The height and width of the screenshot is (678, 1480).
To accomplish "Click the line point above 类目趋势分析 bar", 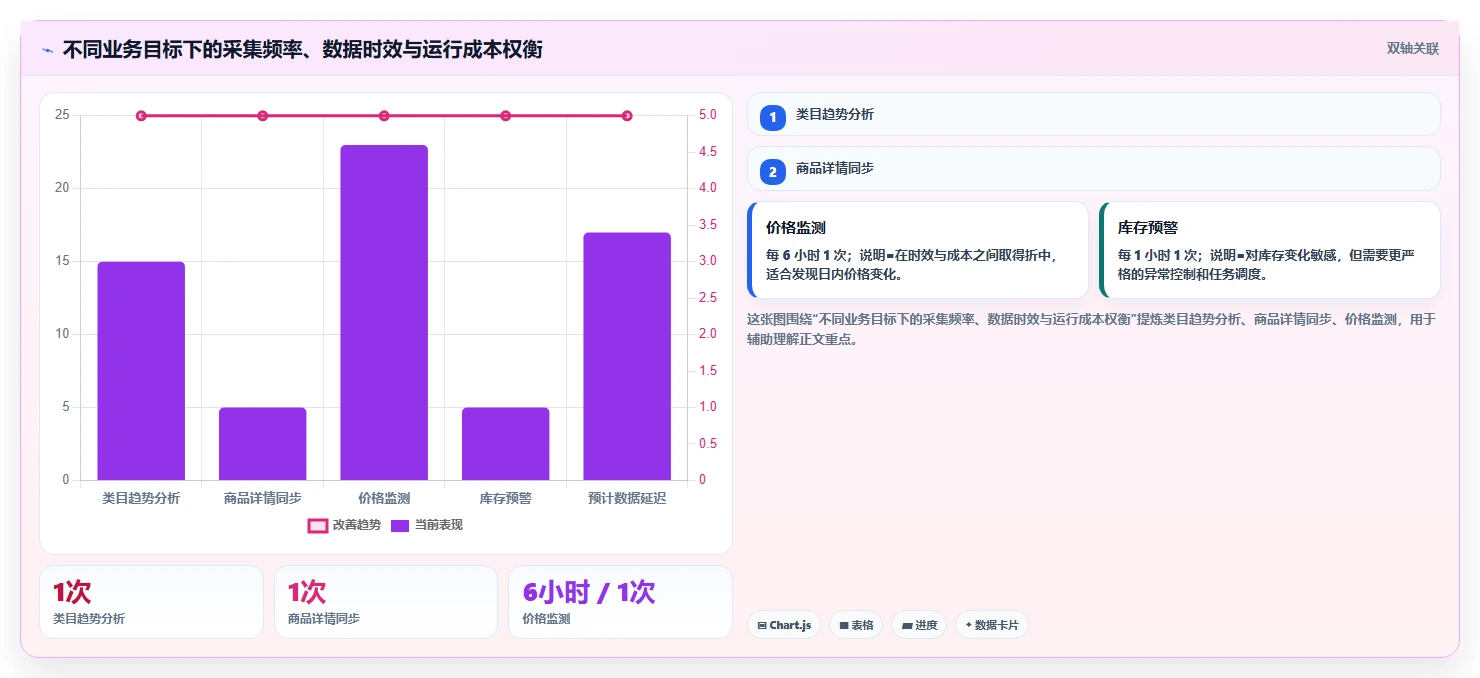I will tap(141, 116).
